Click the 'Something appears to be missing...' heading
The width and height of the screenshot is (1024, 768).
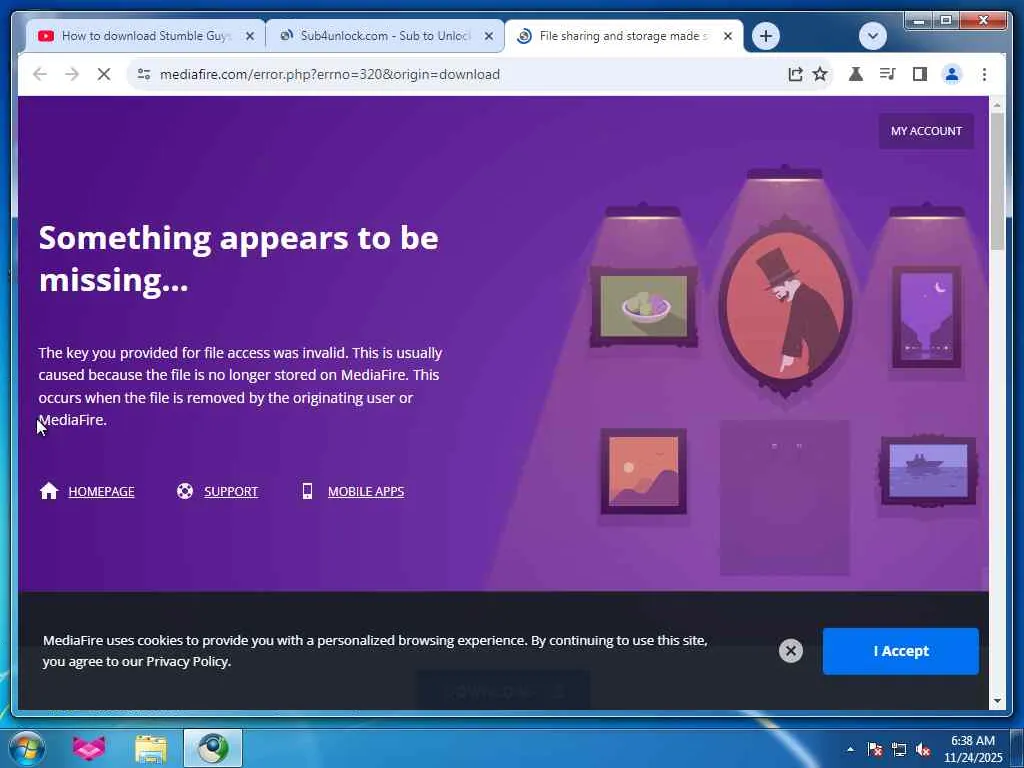coord(238,259)
